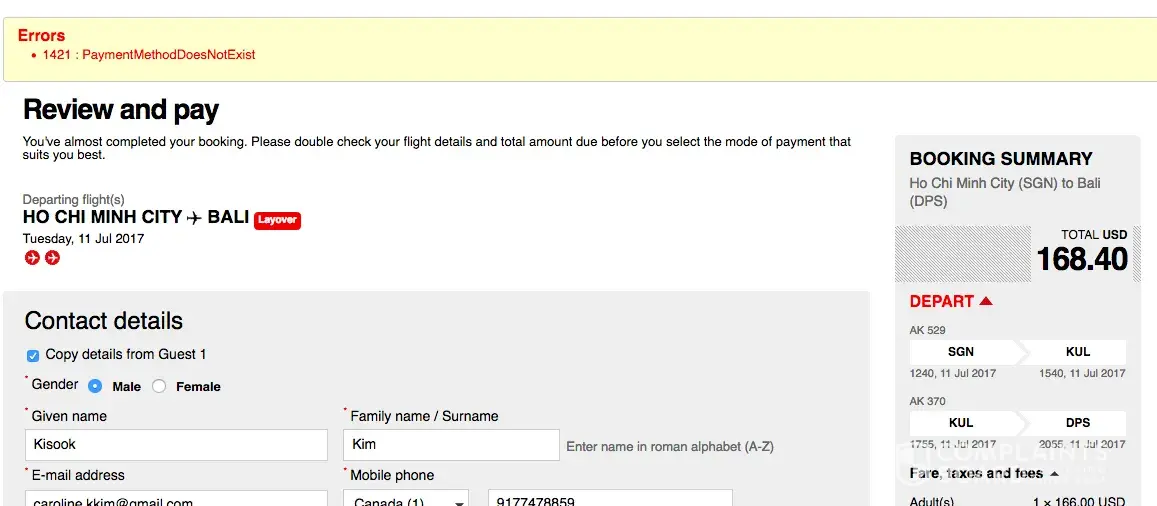Select the Female gender radio button

pos(159,386)
